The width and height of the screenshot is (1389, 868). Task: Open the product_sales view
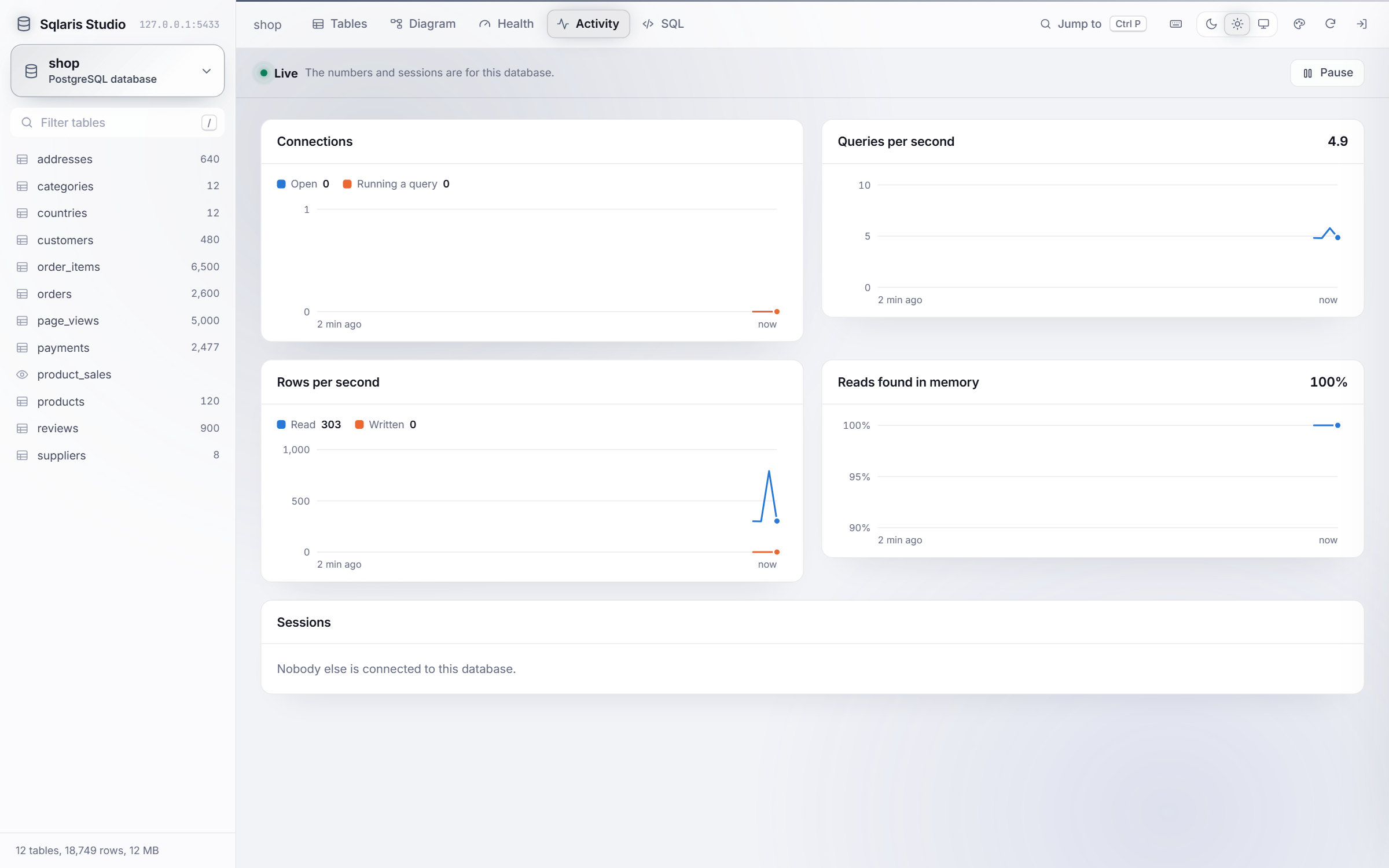[x=117, y=374]
